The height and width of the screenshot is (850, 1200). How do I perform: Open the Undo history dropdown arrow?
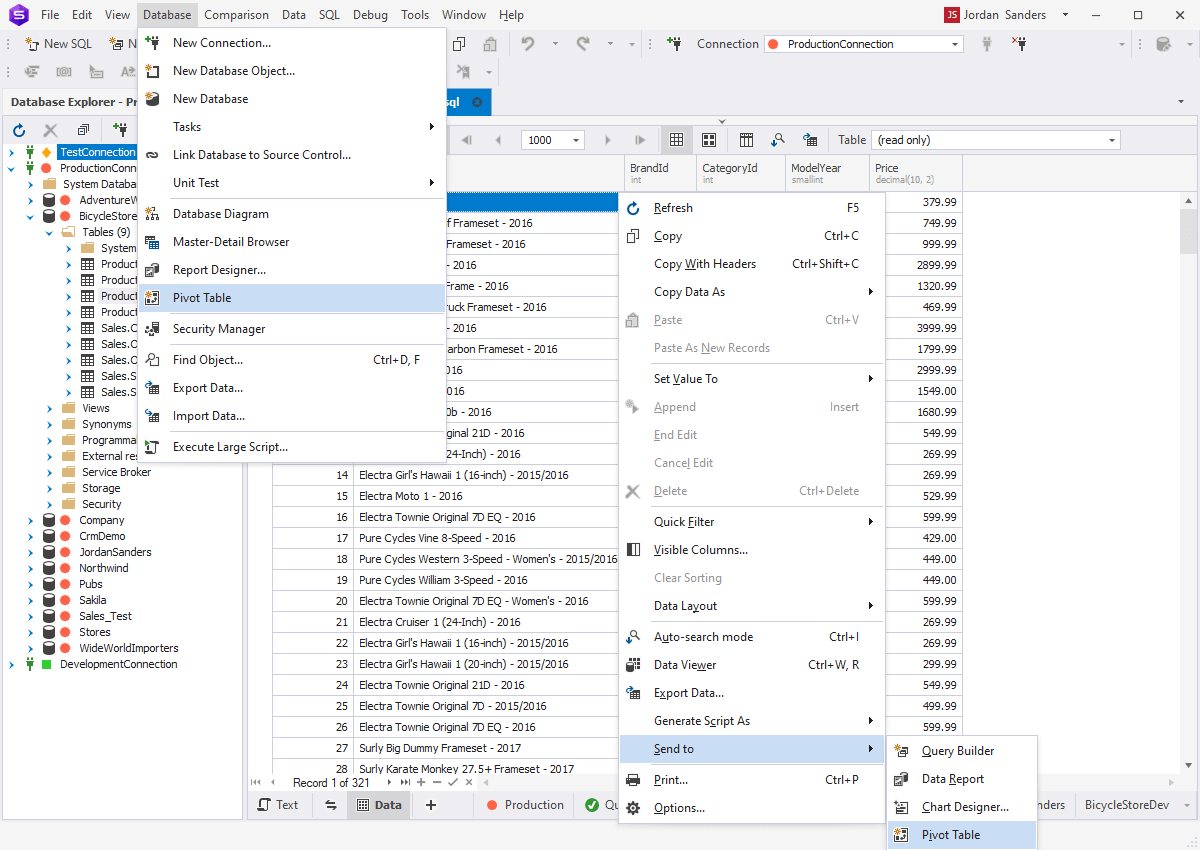point(554,44)
